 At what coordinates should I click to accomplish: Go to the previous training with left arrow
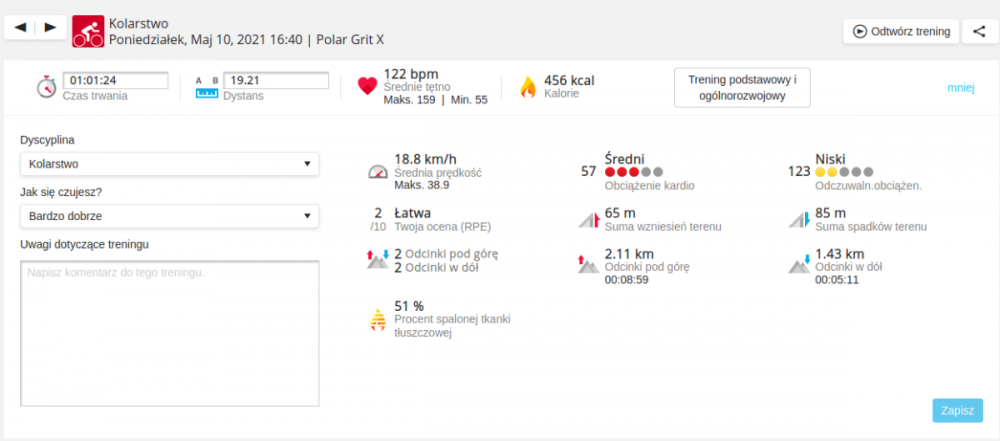[20, 27]
